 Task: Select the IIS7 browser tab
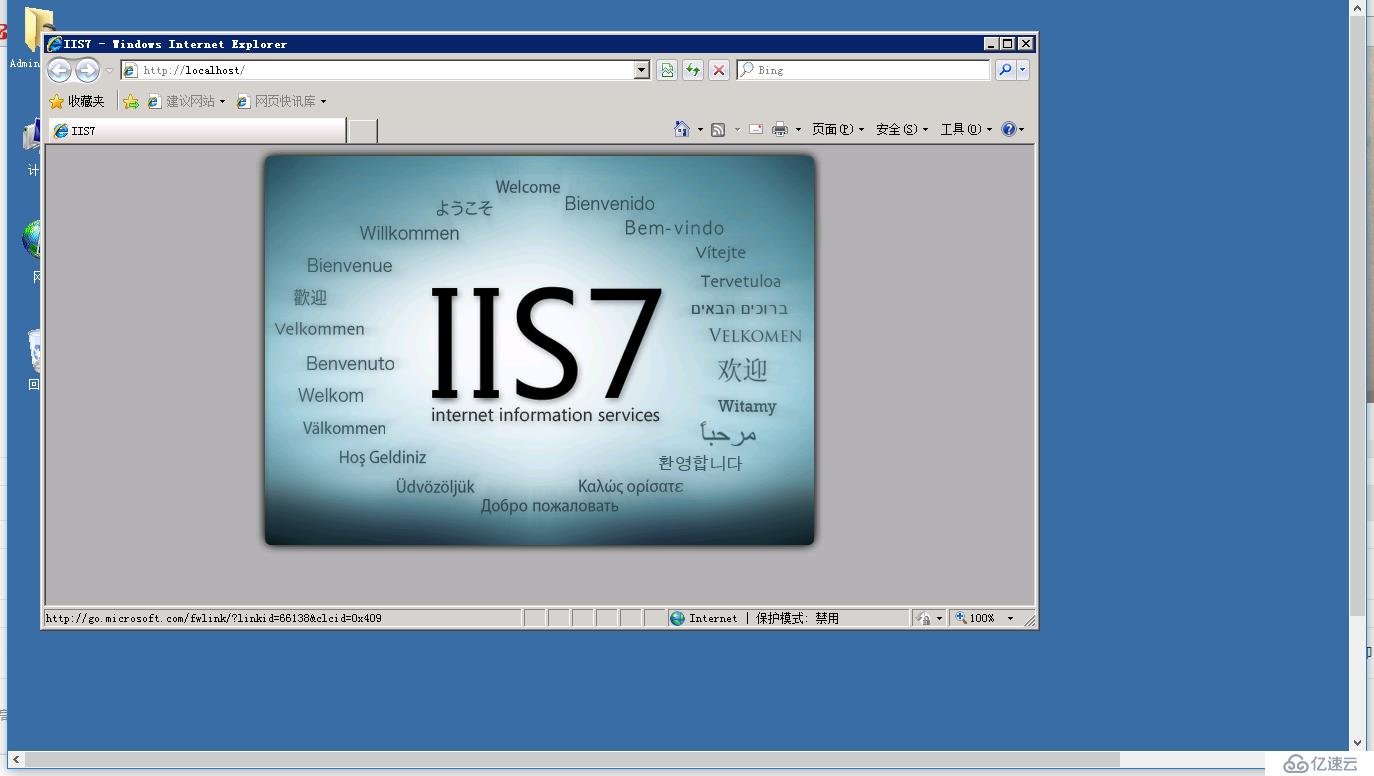[197, 131]
